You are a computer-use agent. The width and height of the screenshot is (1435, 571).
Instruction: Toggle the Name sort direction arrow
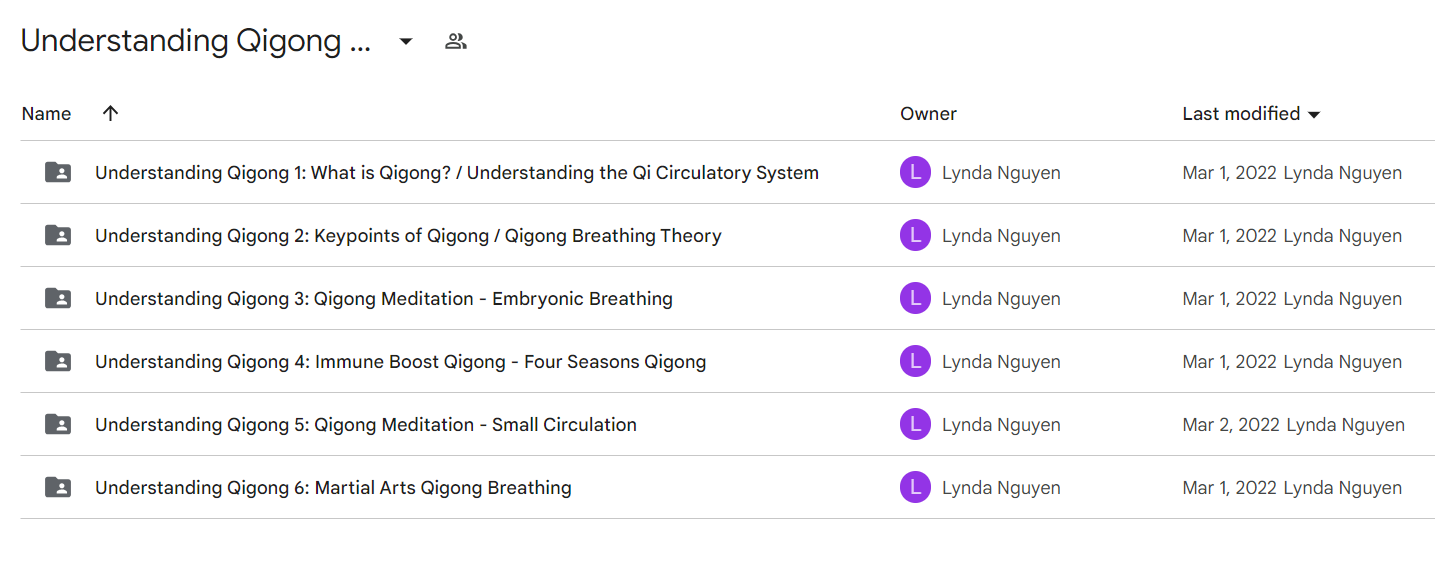pyautogui.click(x=111, y=113)
